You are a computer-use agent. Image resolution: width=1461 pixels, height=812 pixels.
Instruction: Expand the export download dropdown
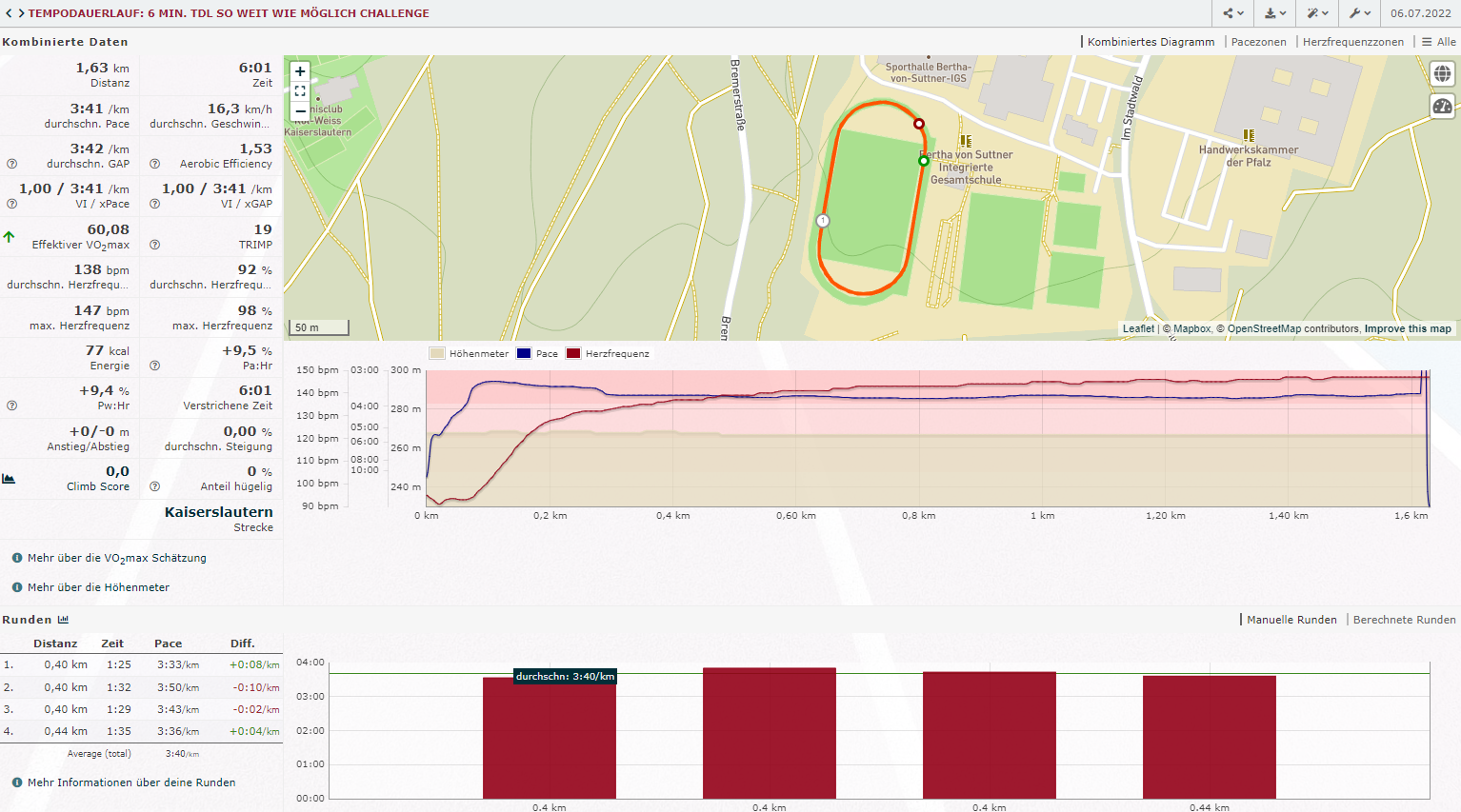tap(1275, 13)
